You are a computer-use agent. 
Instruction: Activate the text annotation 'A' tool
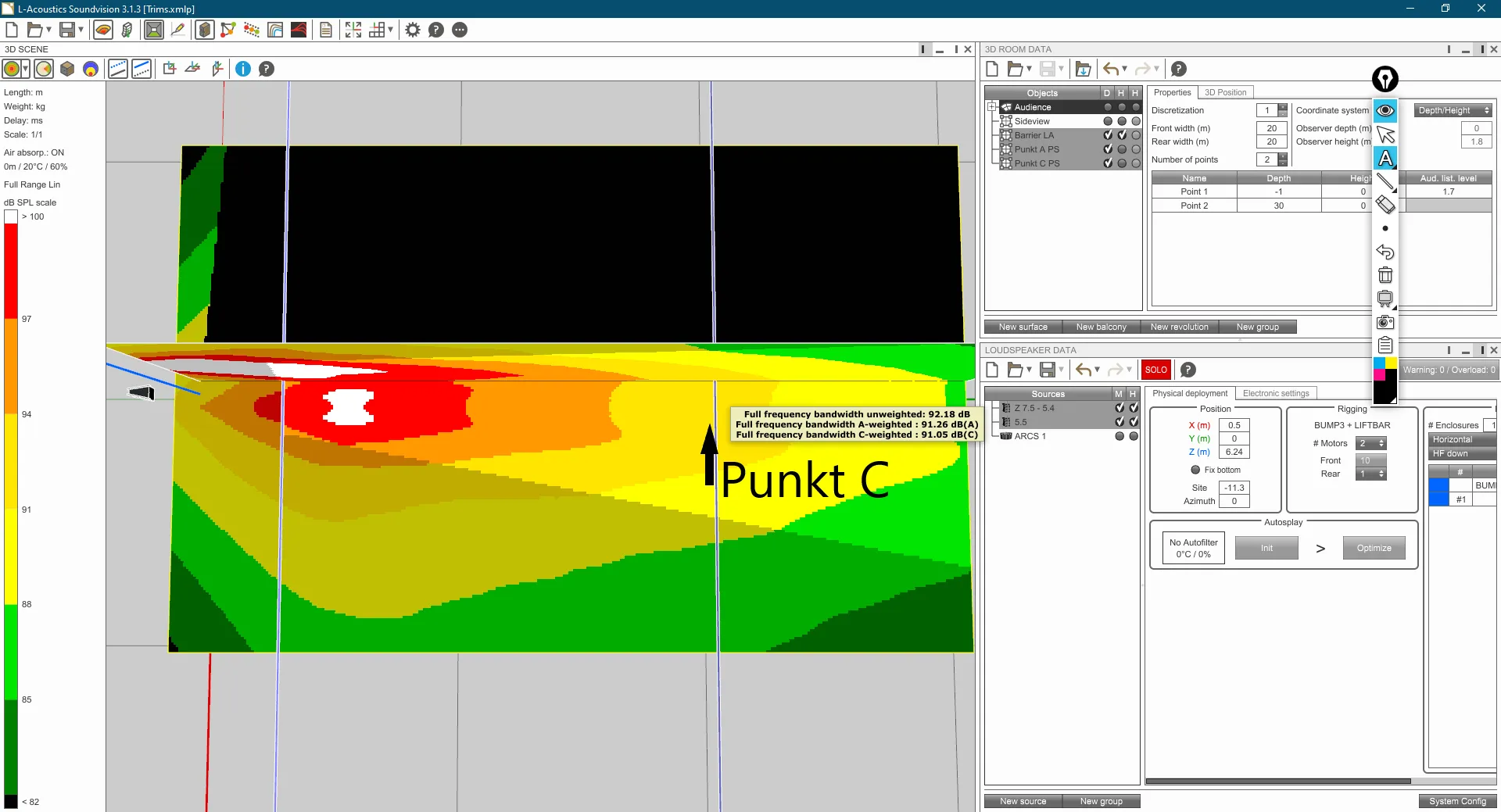click(x=1385, y=159)
